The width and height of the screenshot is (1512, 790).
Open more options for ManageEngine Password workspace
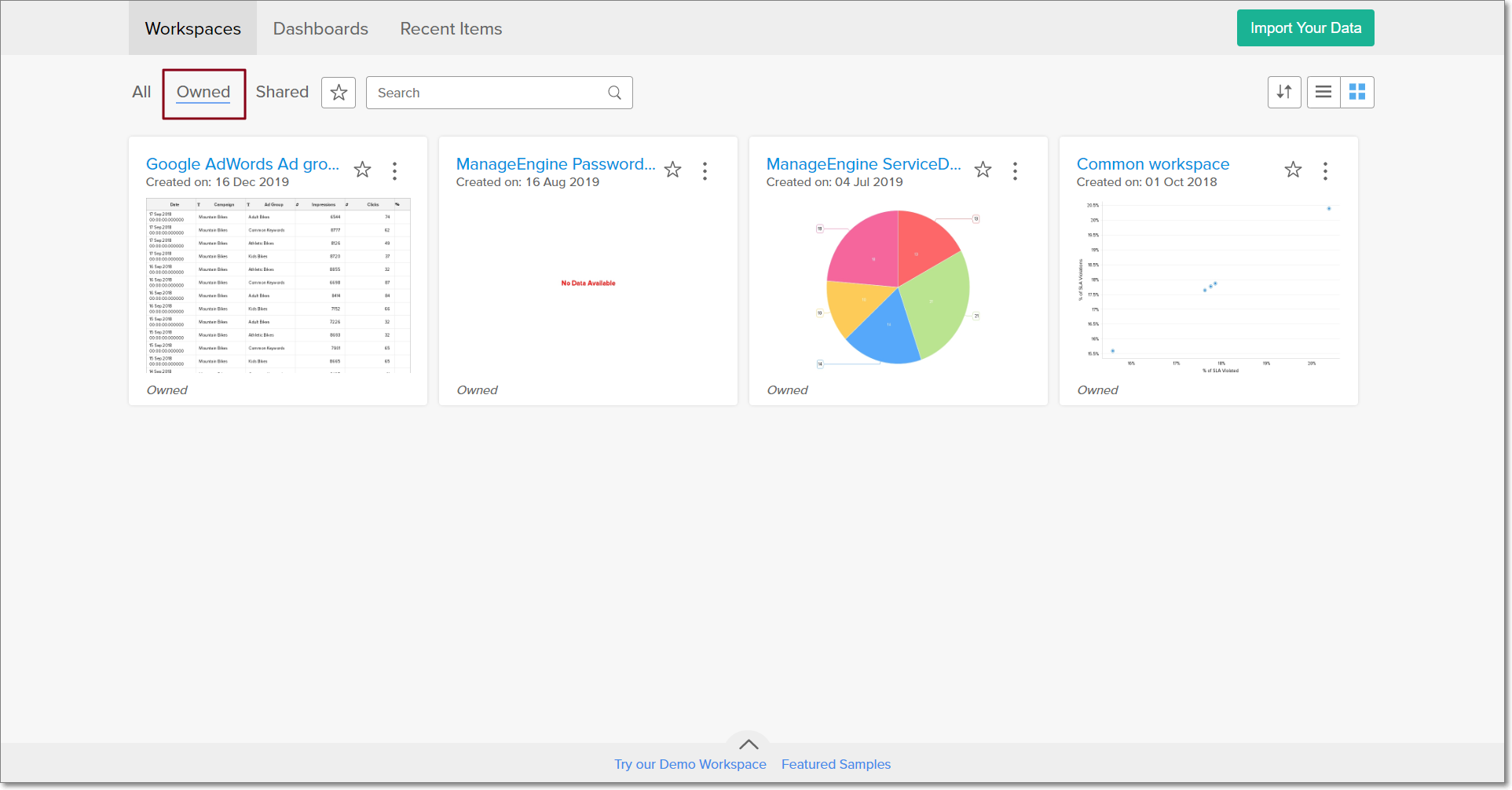click(705, 171)
